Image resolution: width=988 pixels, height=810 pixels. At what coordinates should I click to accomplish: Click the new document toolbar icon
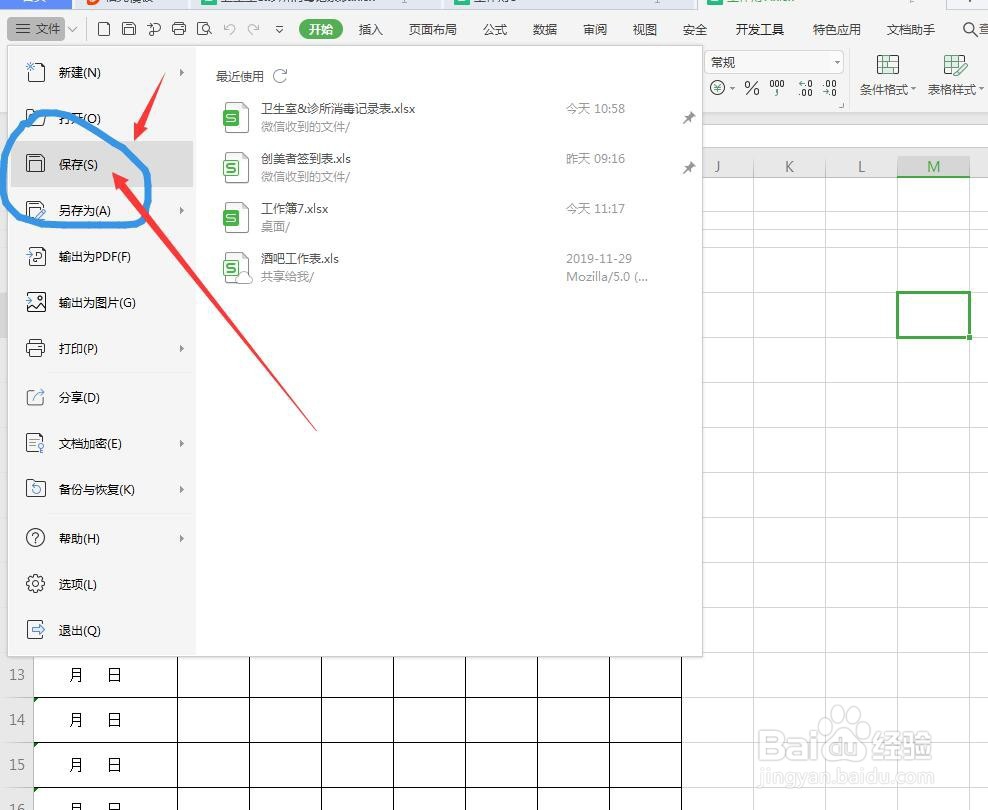104,29
